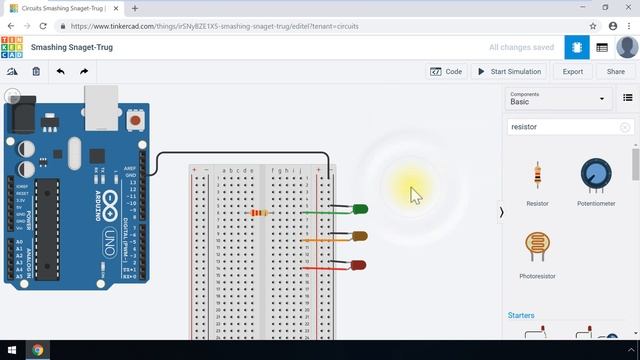The width and height of the screenshot is (640, 360).
Task: Bookmark this page with the star
Action: 593,26
